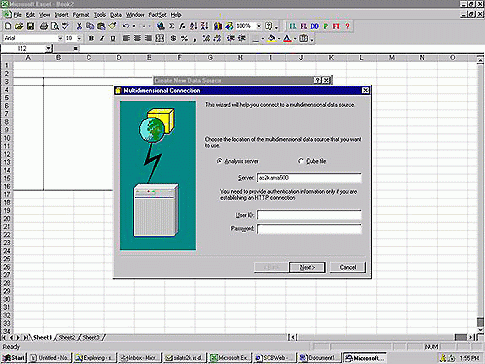Open the File menu
485x364 pixels.
(17, 15)
